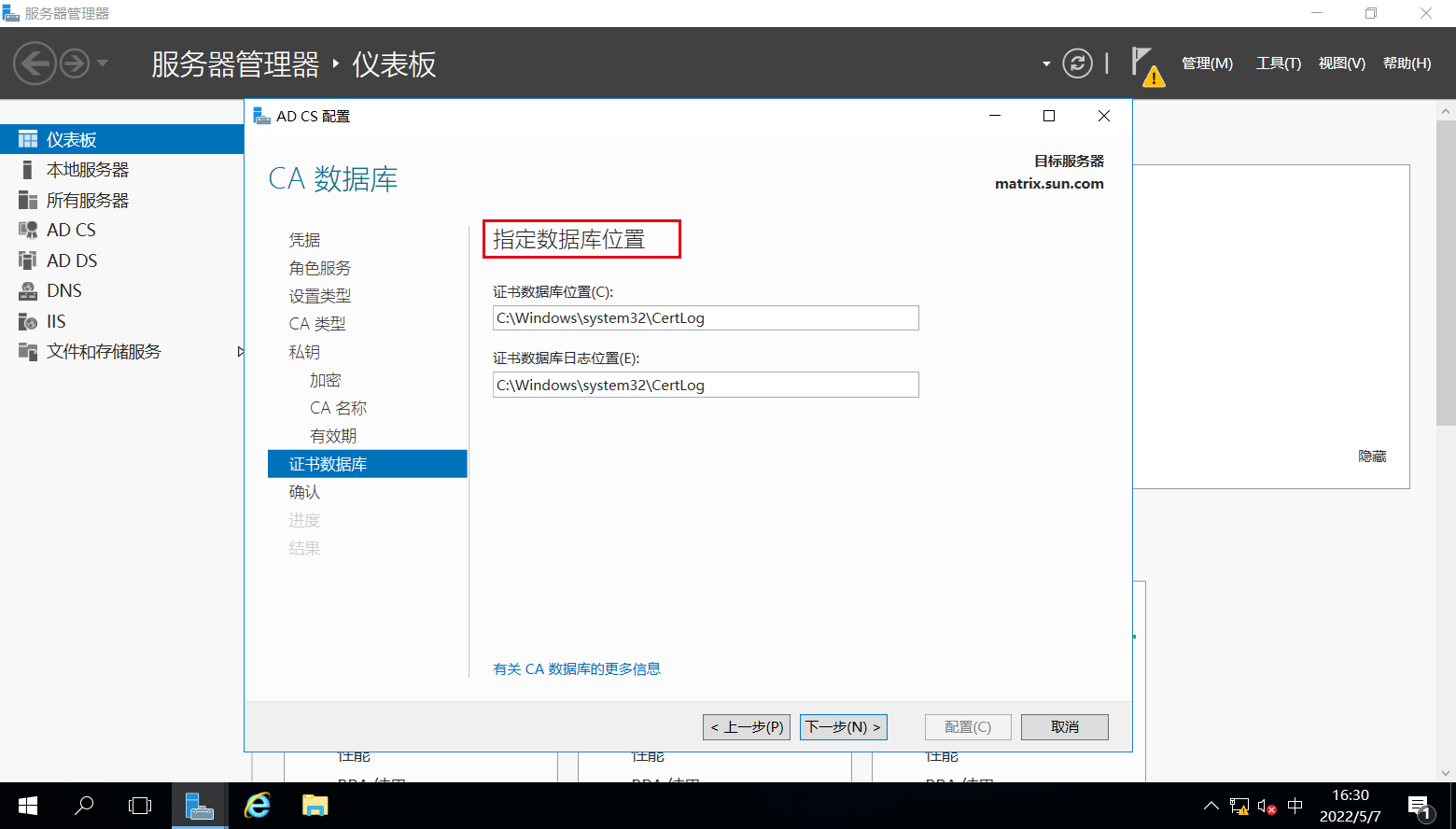Open the notifications flag with warning
1456x829 pixels.
coord(1147,66)
